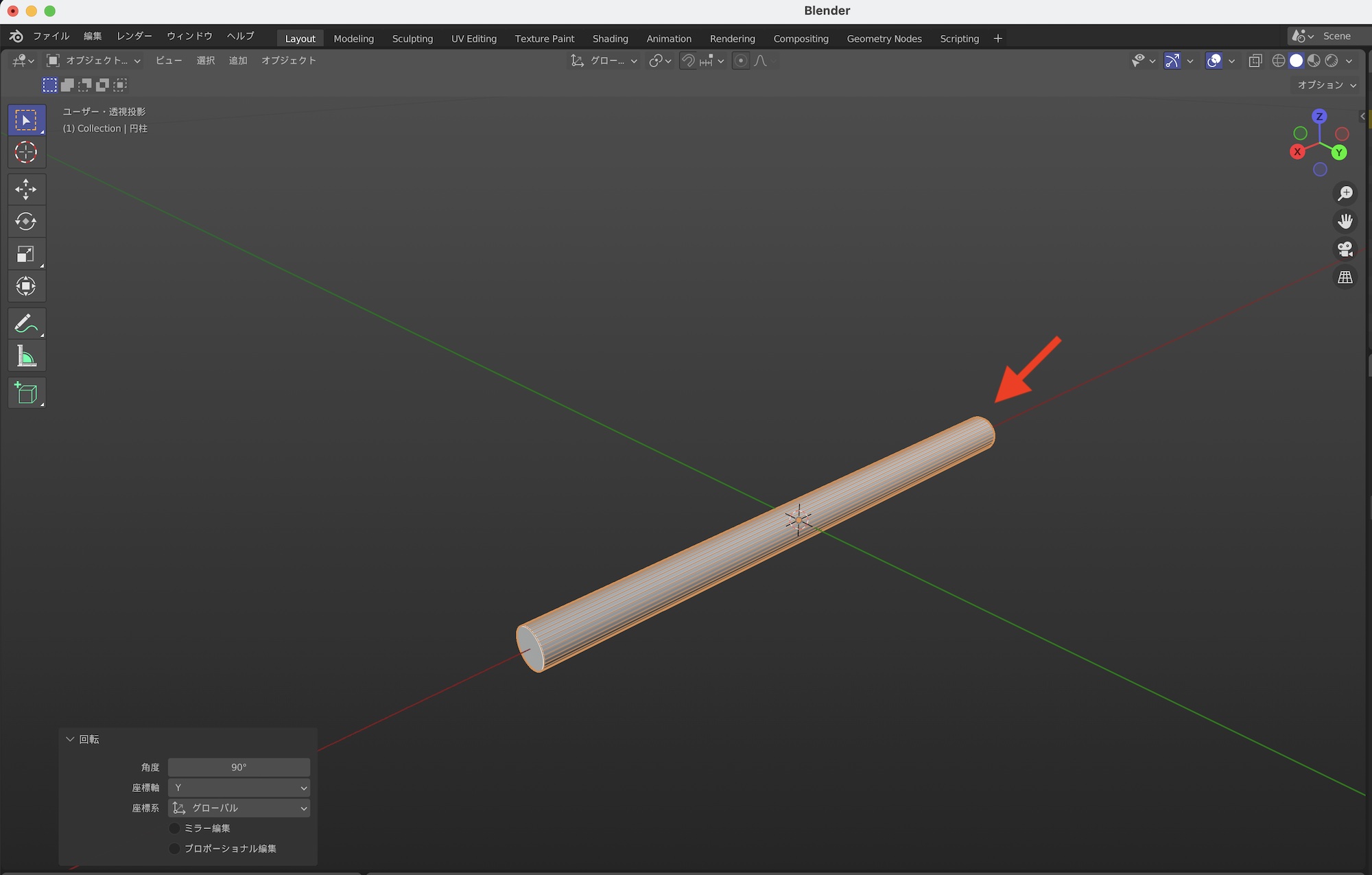The width and height of the screenshot is (1372, 875).
Task: Select the Rotate tool
Action: point(26,222)
